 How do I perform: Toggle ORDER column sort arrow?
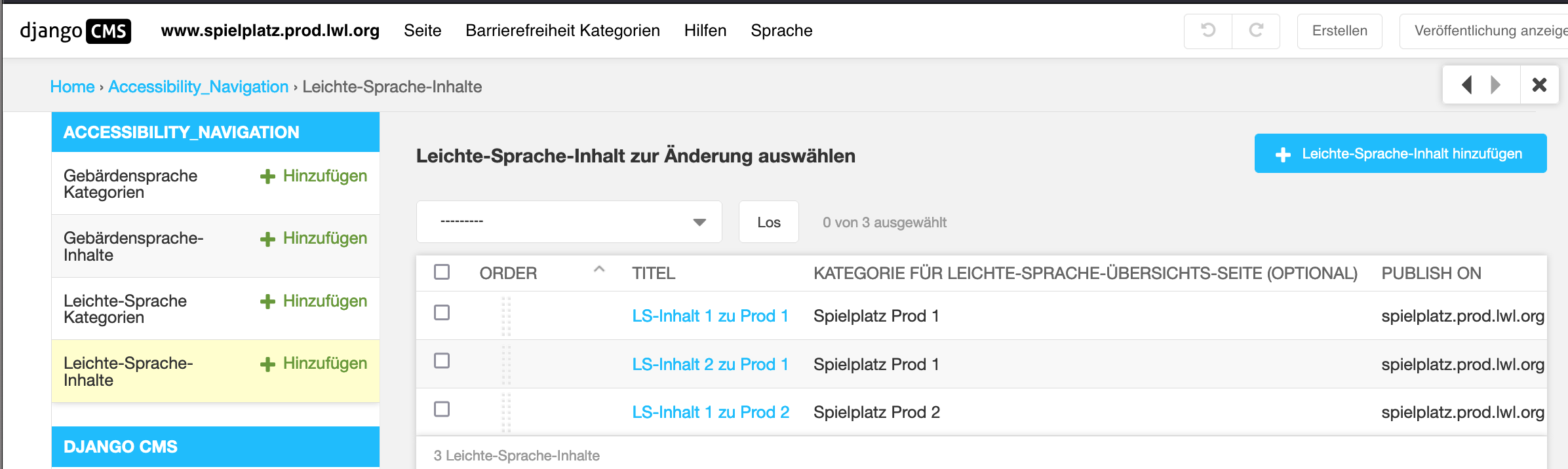598,269
